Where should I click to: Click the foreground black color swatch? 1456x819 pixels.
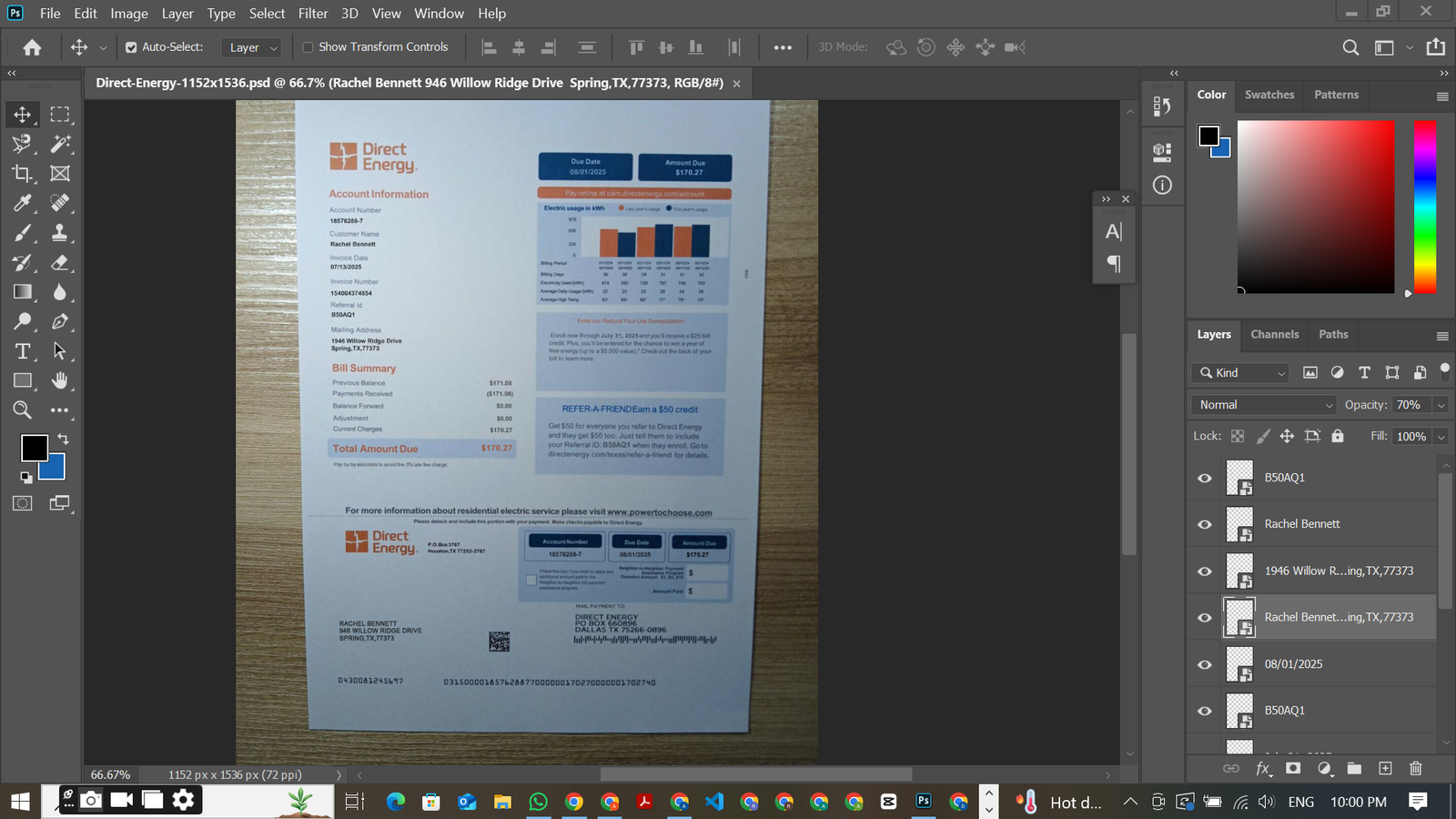[x=34, y=447]
